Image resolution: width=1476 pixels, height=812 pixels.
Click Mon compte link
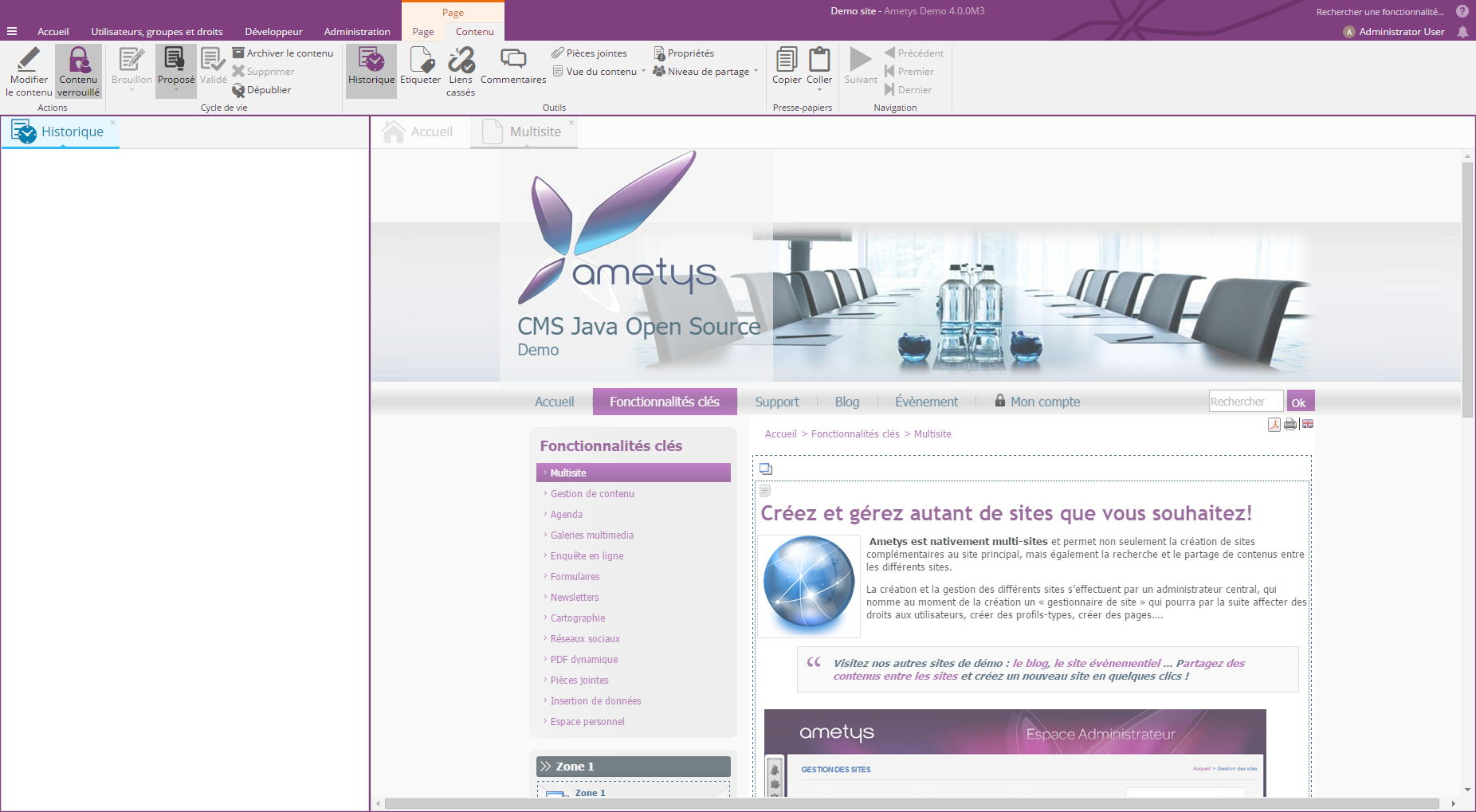point(1038,402)
